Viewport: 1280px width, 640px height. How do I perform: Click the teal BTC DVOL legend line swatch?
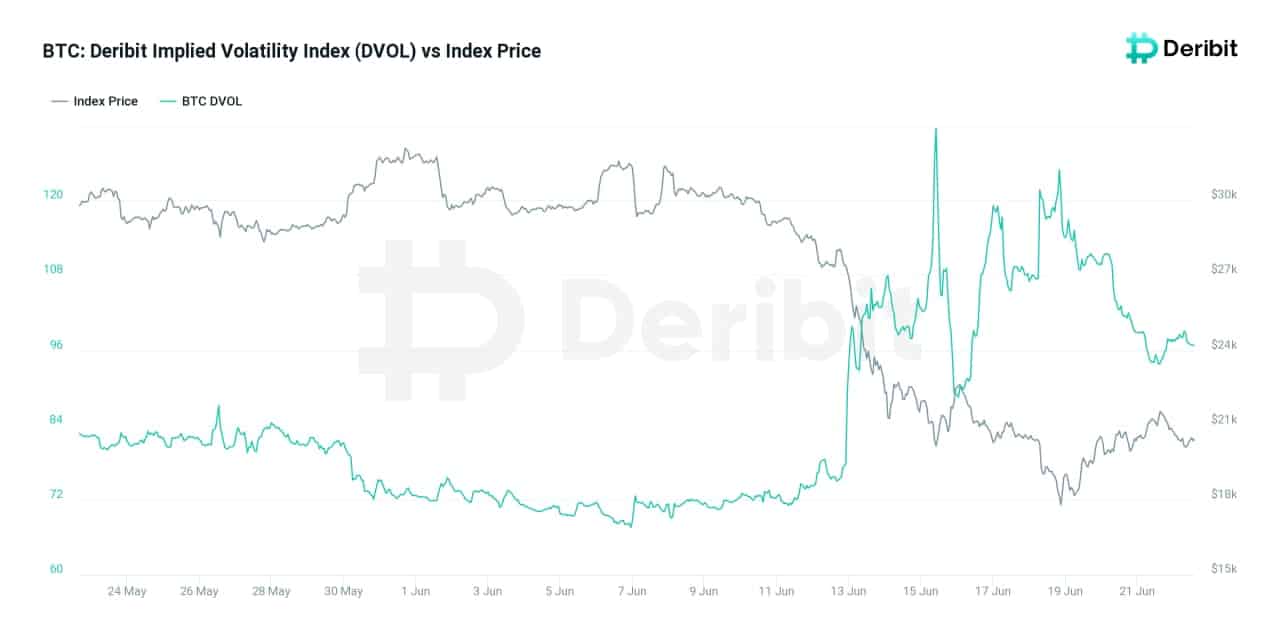pos(167,101)
